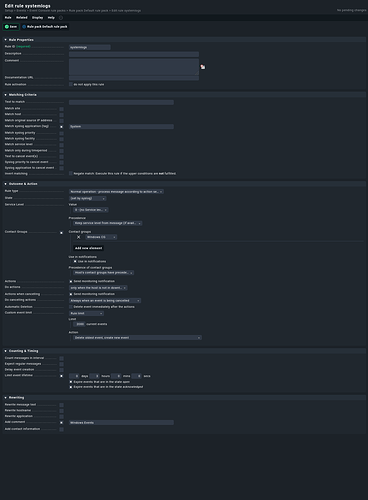
Task: Click the Text to match input field
Action: click(x=121, y=102)
